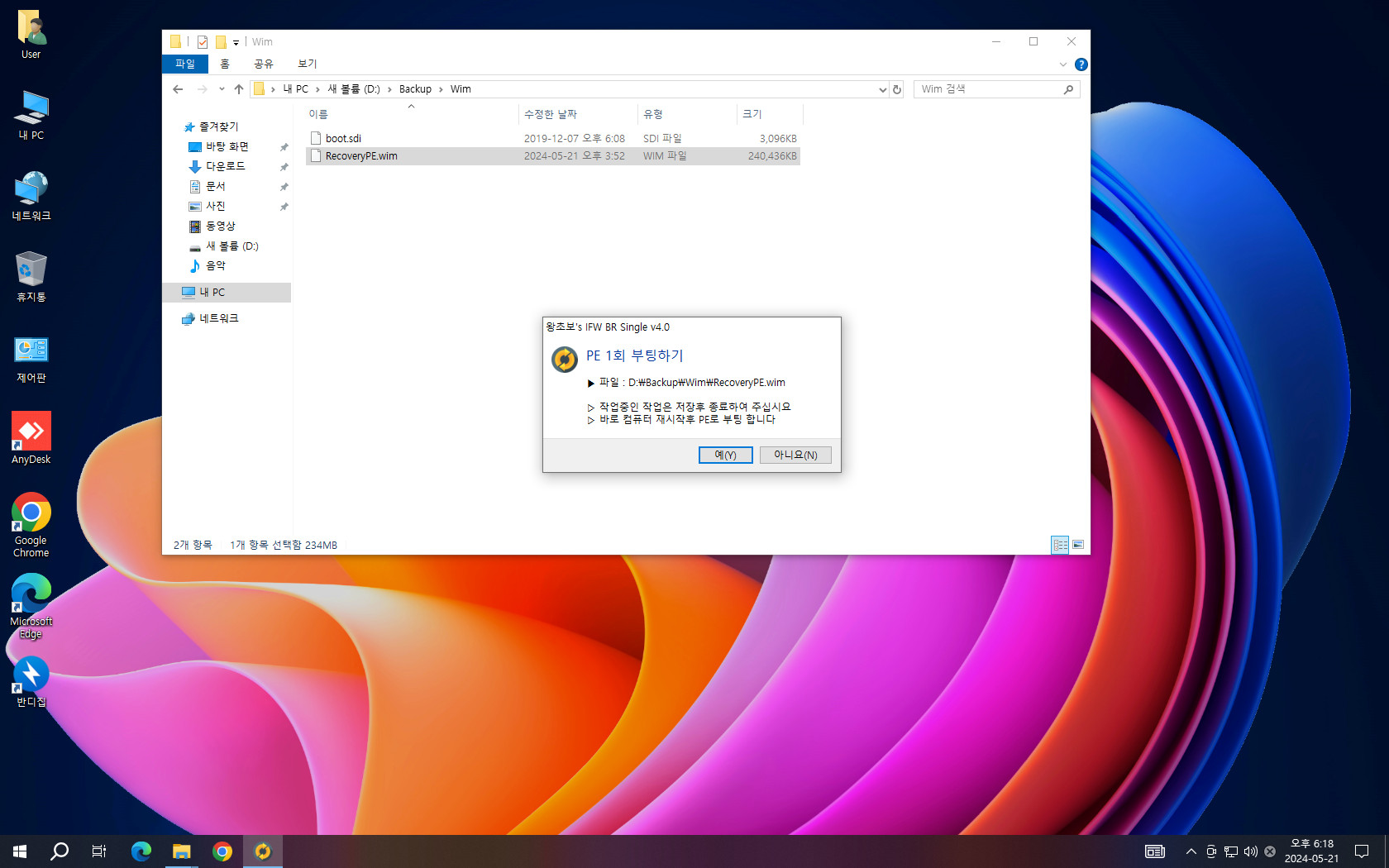The height and width of the screenshot is (868, 1389).
Task: Click taskbar clock showing 오후 6:18
Action: [1311, 851]
